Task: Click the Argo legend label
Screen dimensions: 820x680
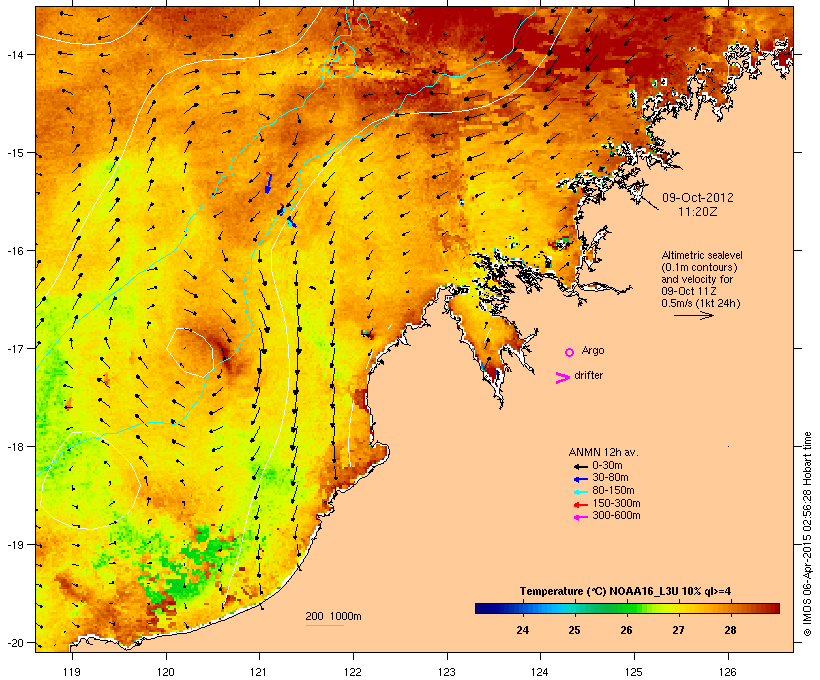Action: pos(593,350)
